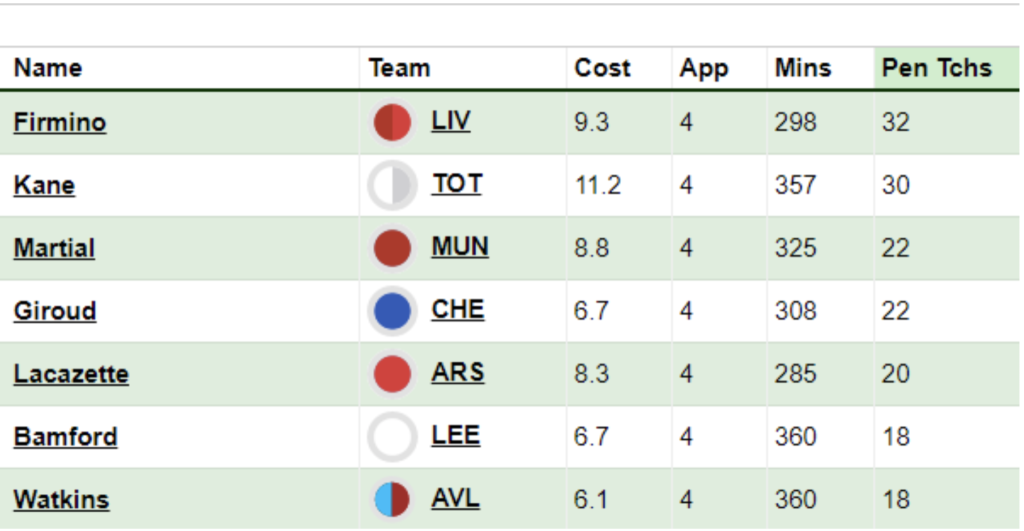
Task: Click the Liverpool team badge icon
Action: [392, 122]
